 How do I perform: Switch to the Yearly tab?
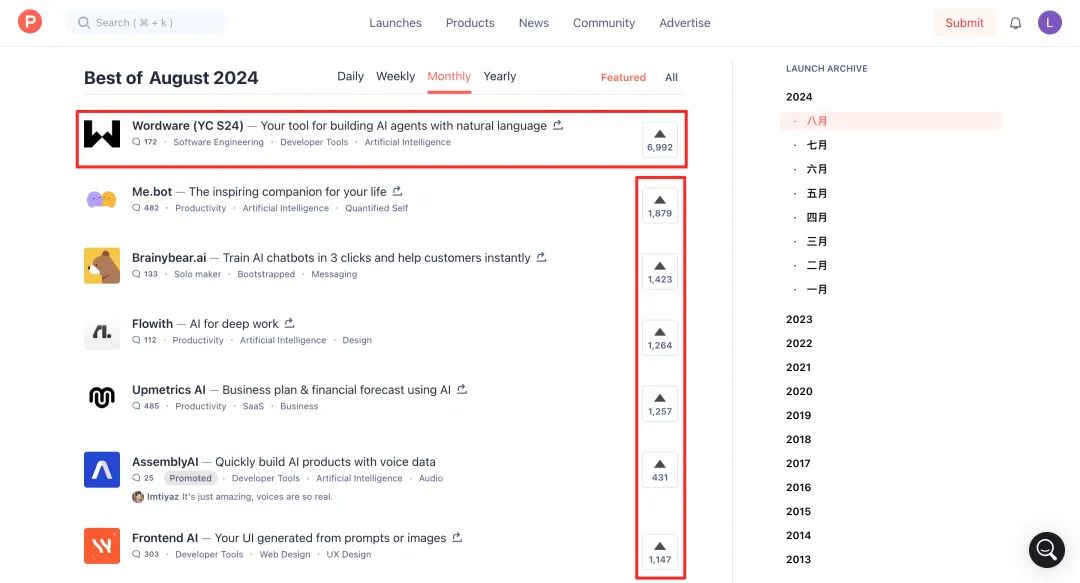(x=499, y=76)
